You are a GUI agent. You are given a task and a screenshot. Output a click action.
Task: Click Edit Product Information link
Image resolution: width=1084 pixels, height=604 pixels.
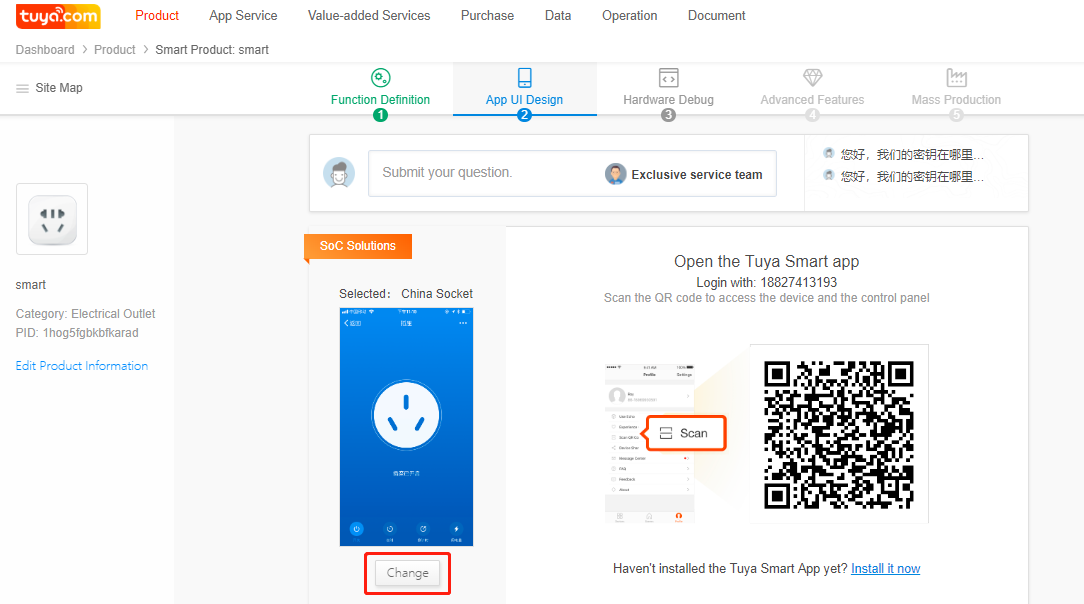point(82,366)
